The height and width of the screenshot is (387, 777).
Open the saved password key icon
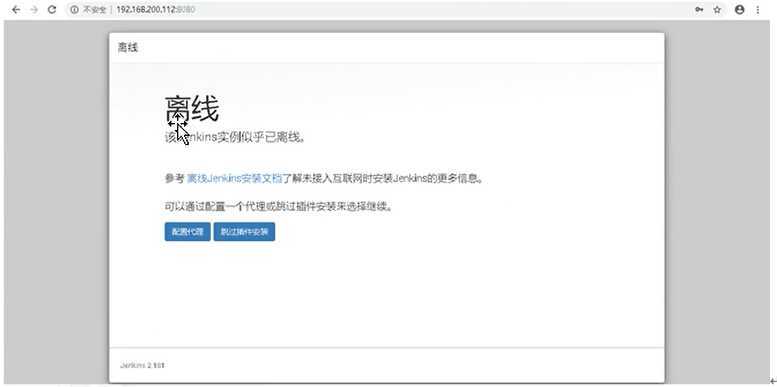click(x=699, y=10)
